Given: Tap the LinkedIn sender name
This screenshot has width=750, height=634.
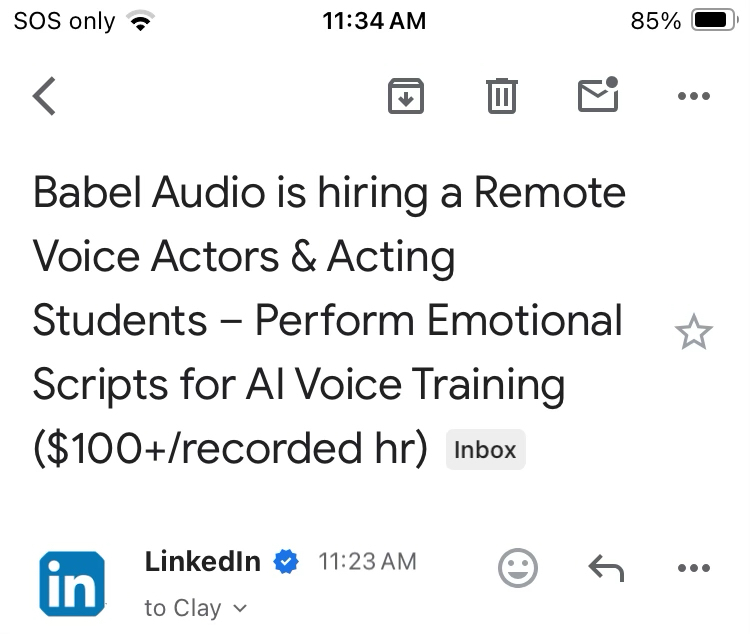Looking at the screenshot, I should pos(202,562).
